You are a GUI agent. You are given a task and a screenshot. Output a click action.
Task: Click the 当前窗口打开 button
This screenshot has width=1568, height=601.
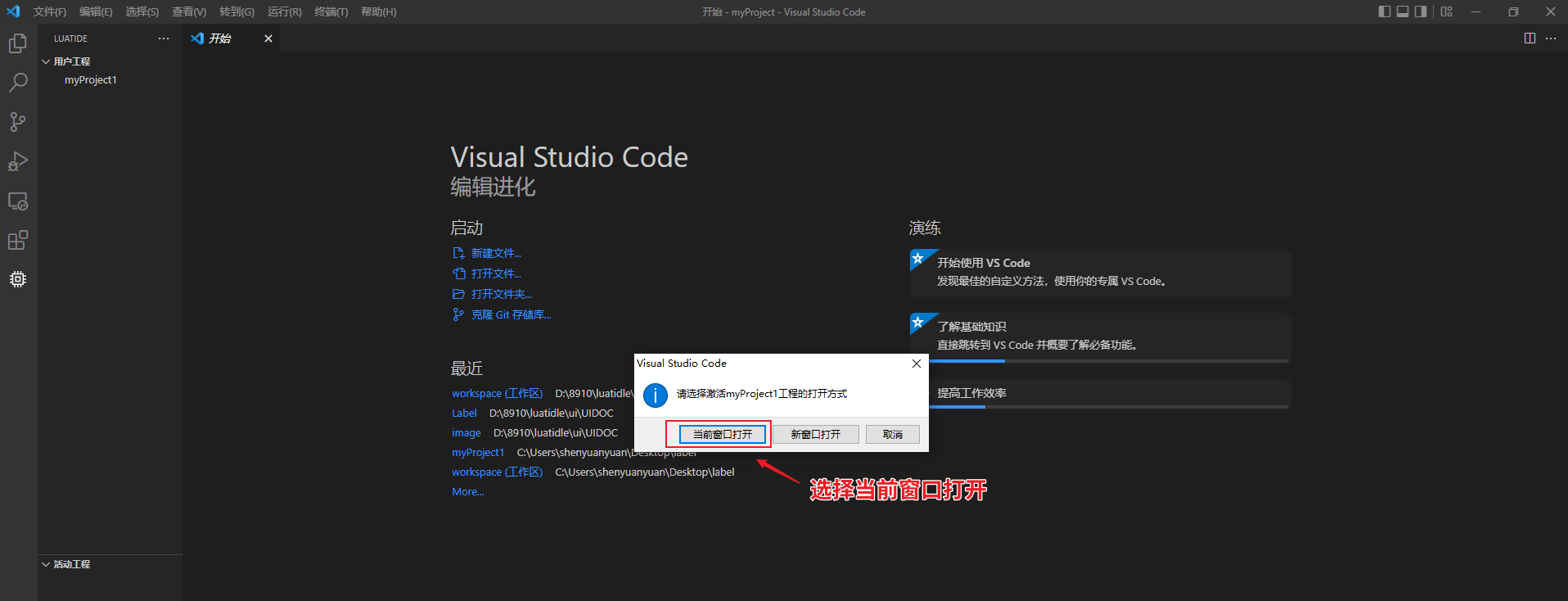[x=722, y=434]
